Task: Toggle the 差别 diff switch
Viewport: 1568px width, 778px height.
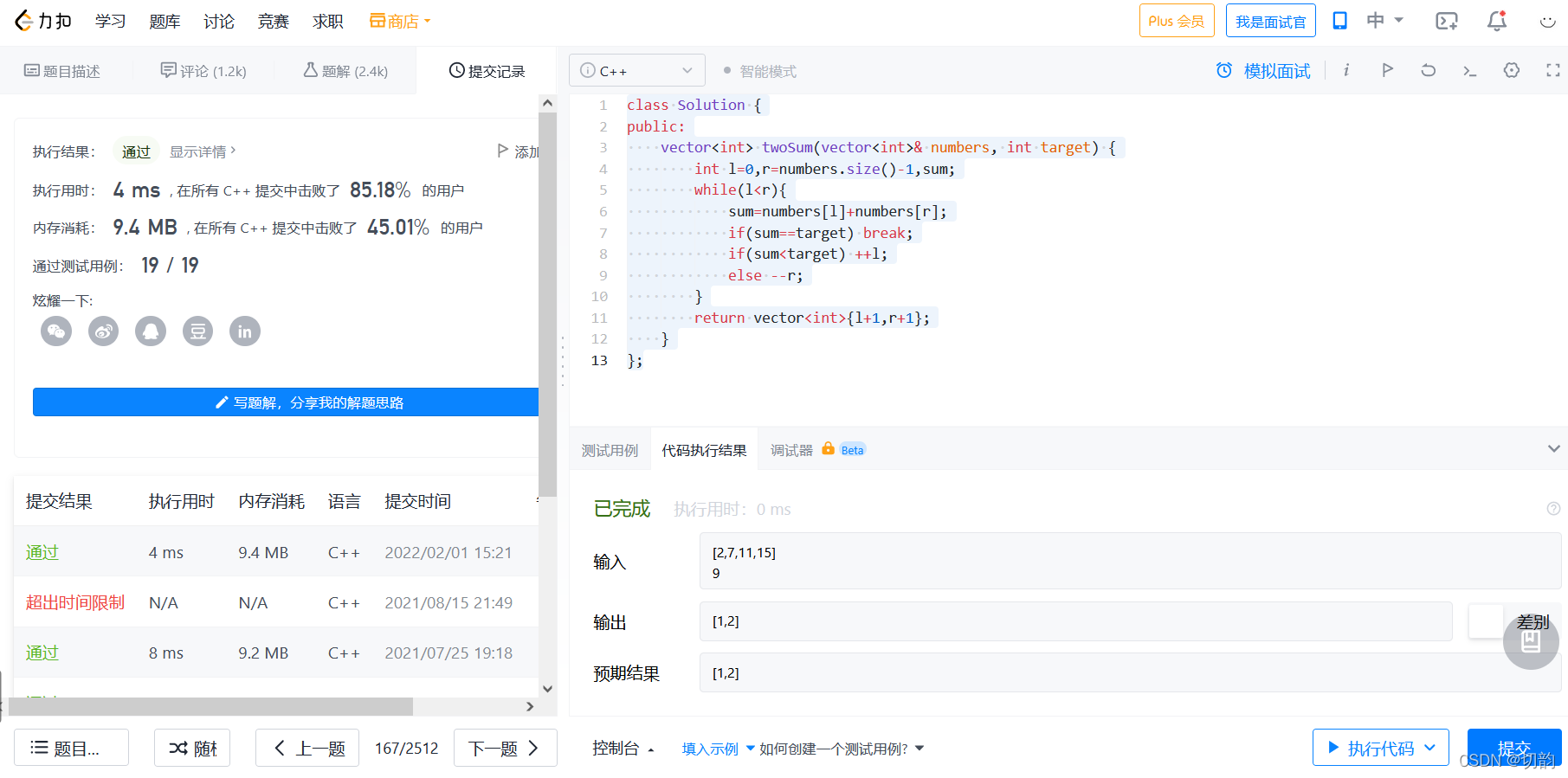Action: [1486, 621]
